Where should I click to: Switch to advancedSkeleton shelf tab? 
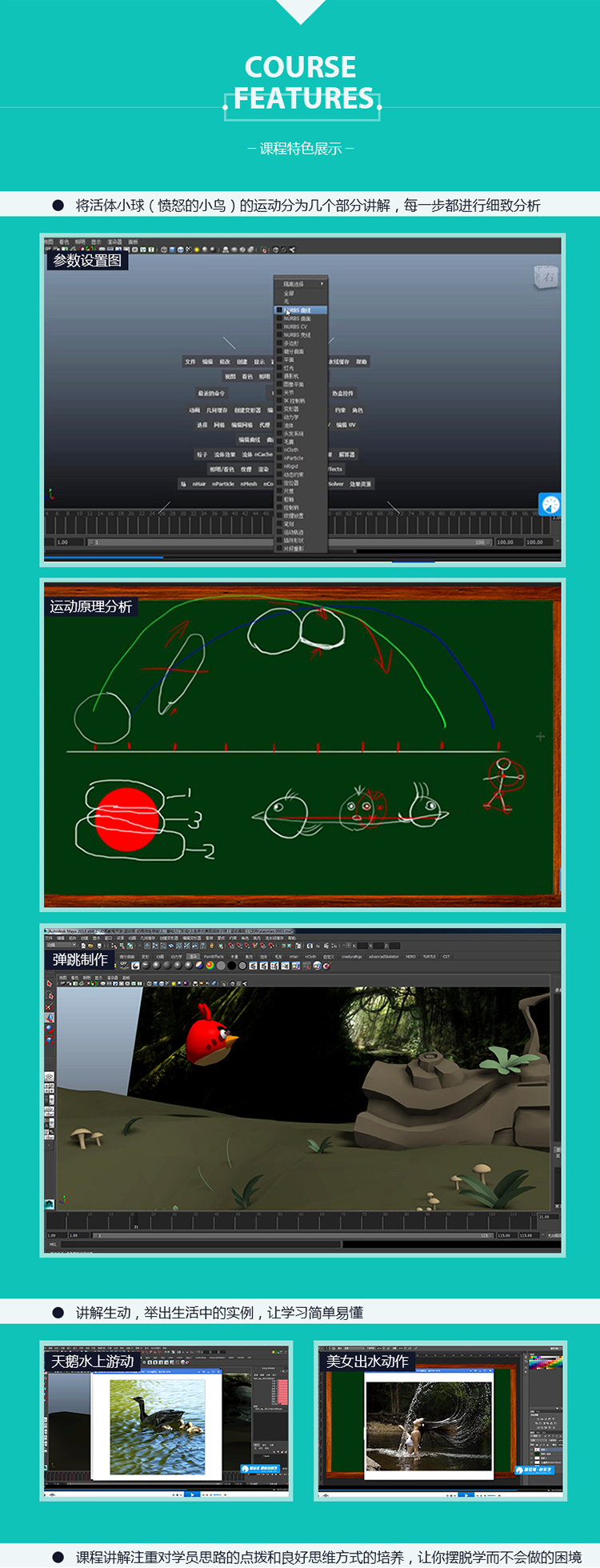384,956
